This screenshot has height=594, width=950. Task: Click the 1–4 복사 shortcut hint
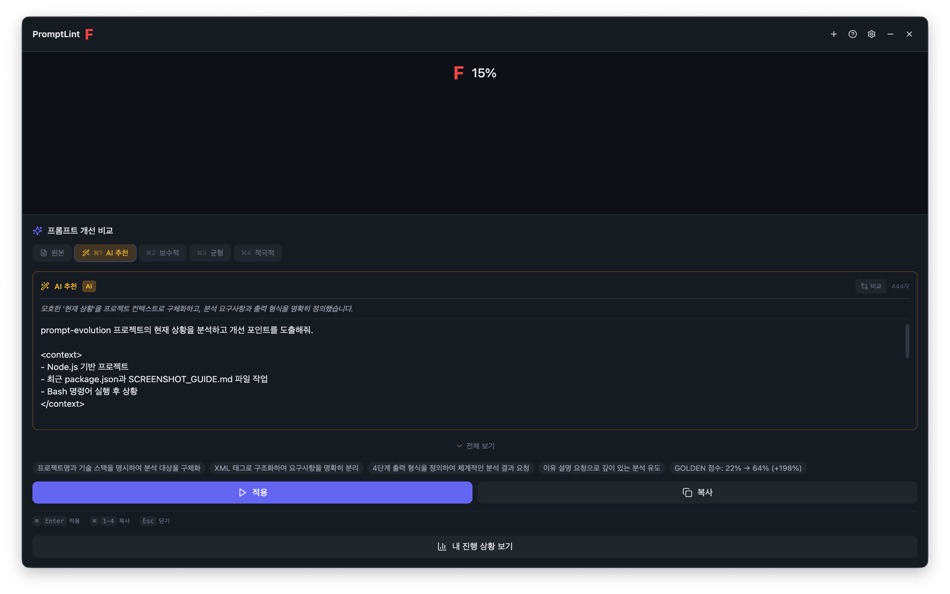110,521
